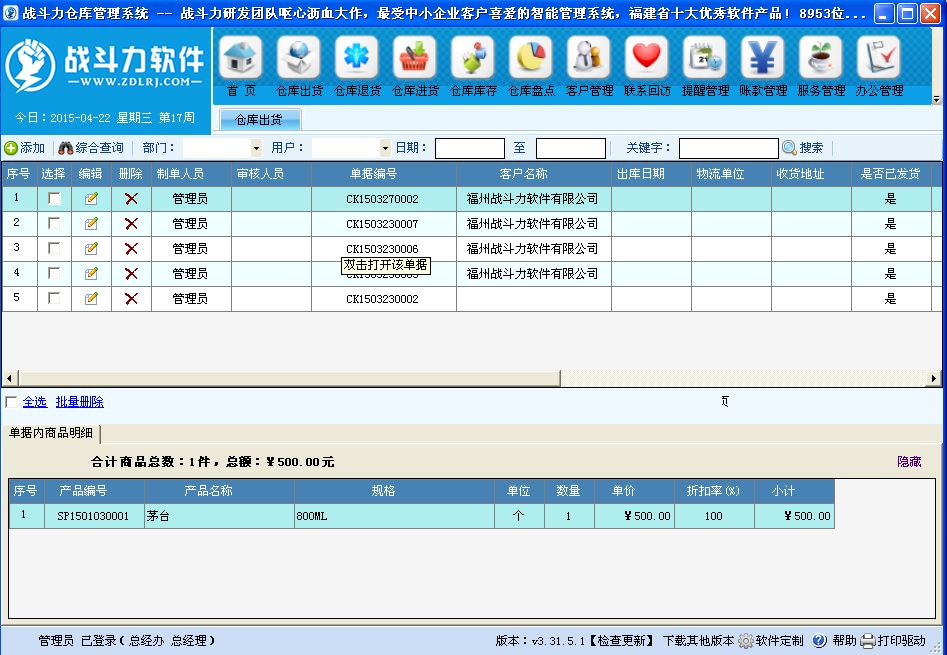
Task: Click edit icon for row 1
Action: [92, 199]
